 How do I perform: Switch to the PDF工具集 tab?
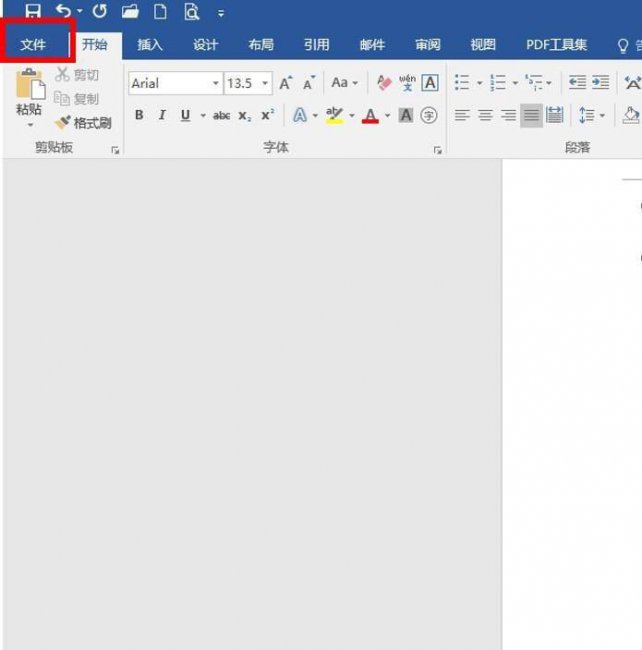[x=557, y=44]
